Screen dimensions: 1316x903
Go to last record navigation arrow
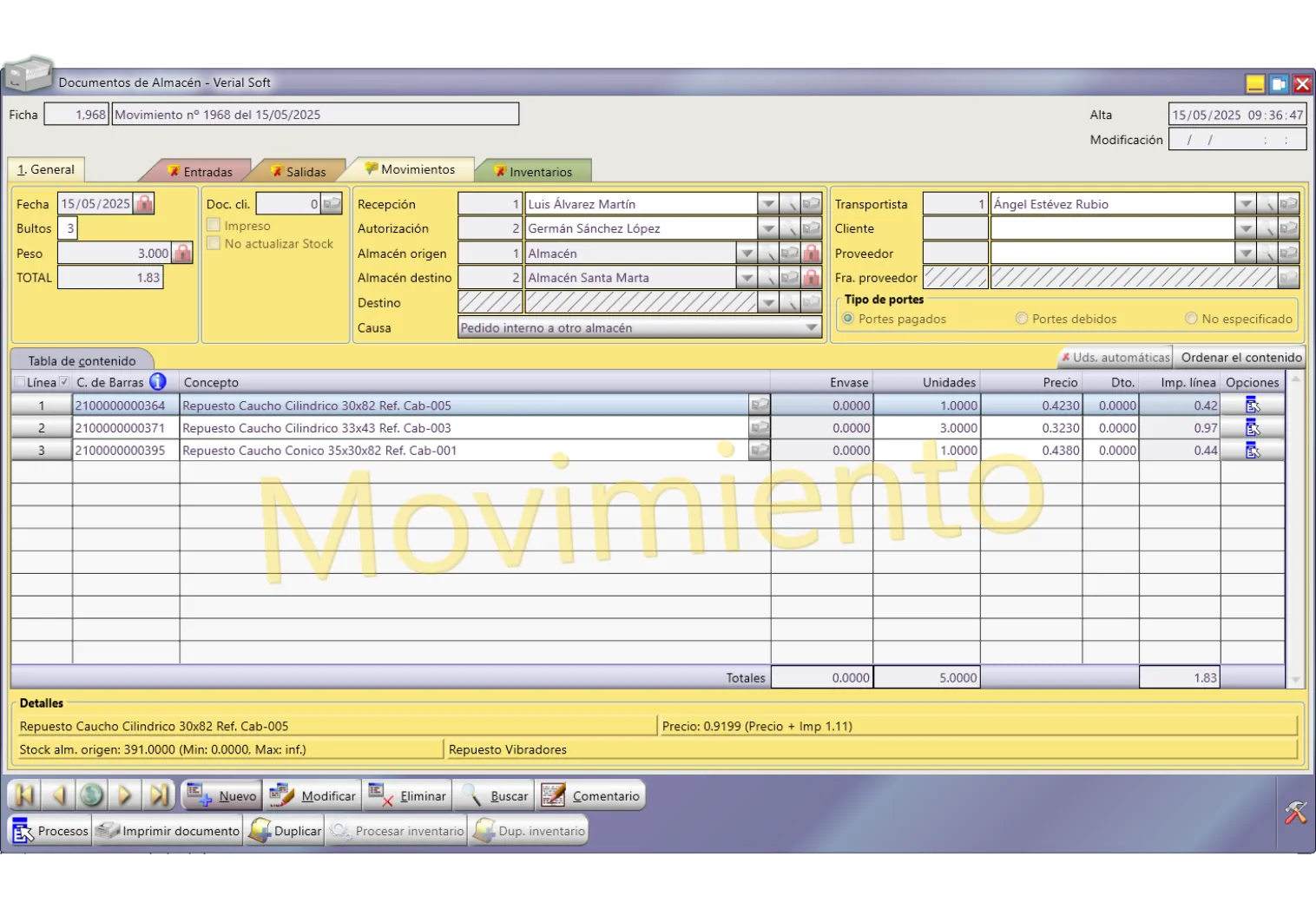pyautogui.click(x=159, y=795)
